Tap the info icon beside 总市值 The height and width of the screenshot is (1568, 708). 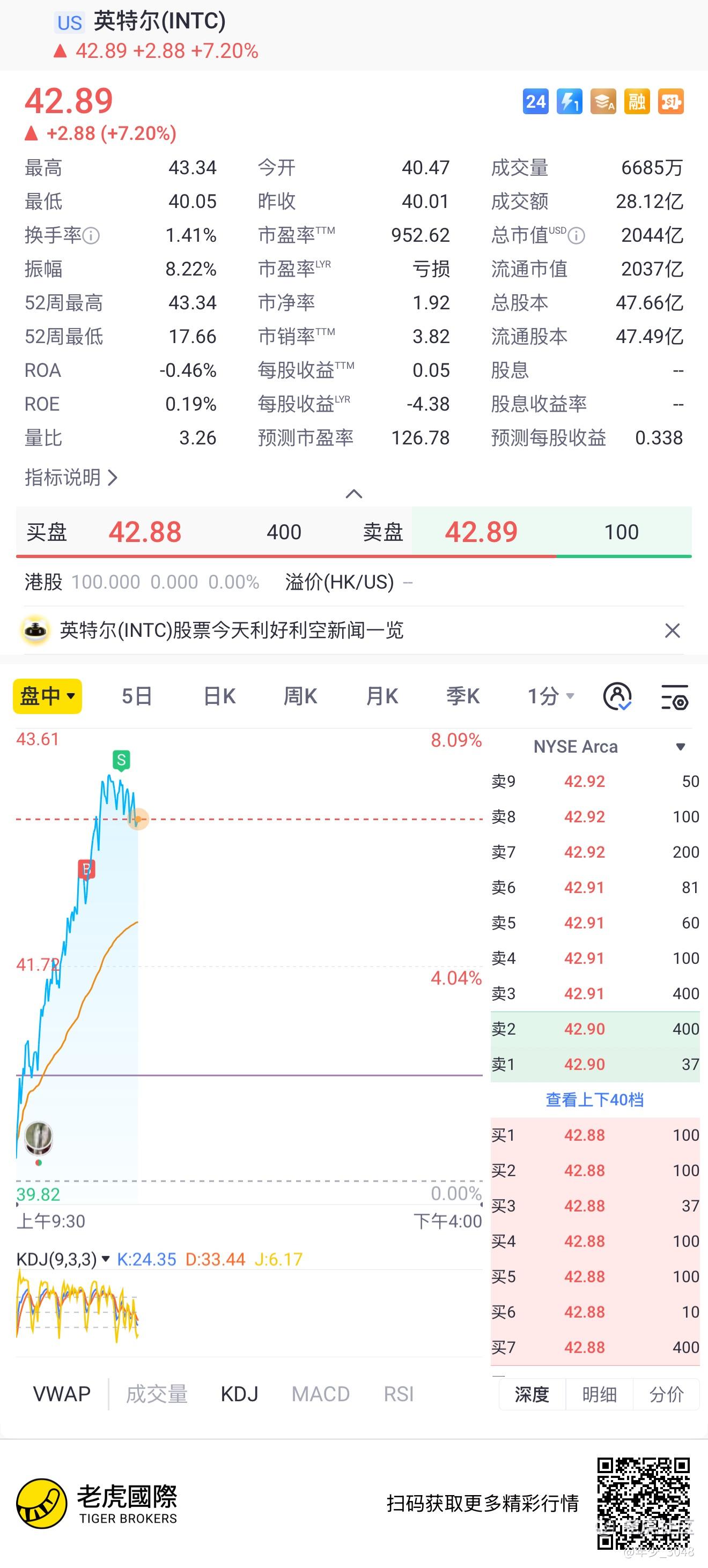pyautogui.click(x=577, y=235)
